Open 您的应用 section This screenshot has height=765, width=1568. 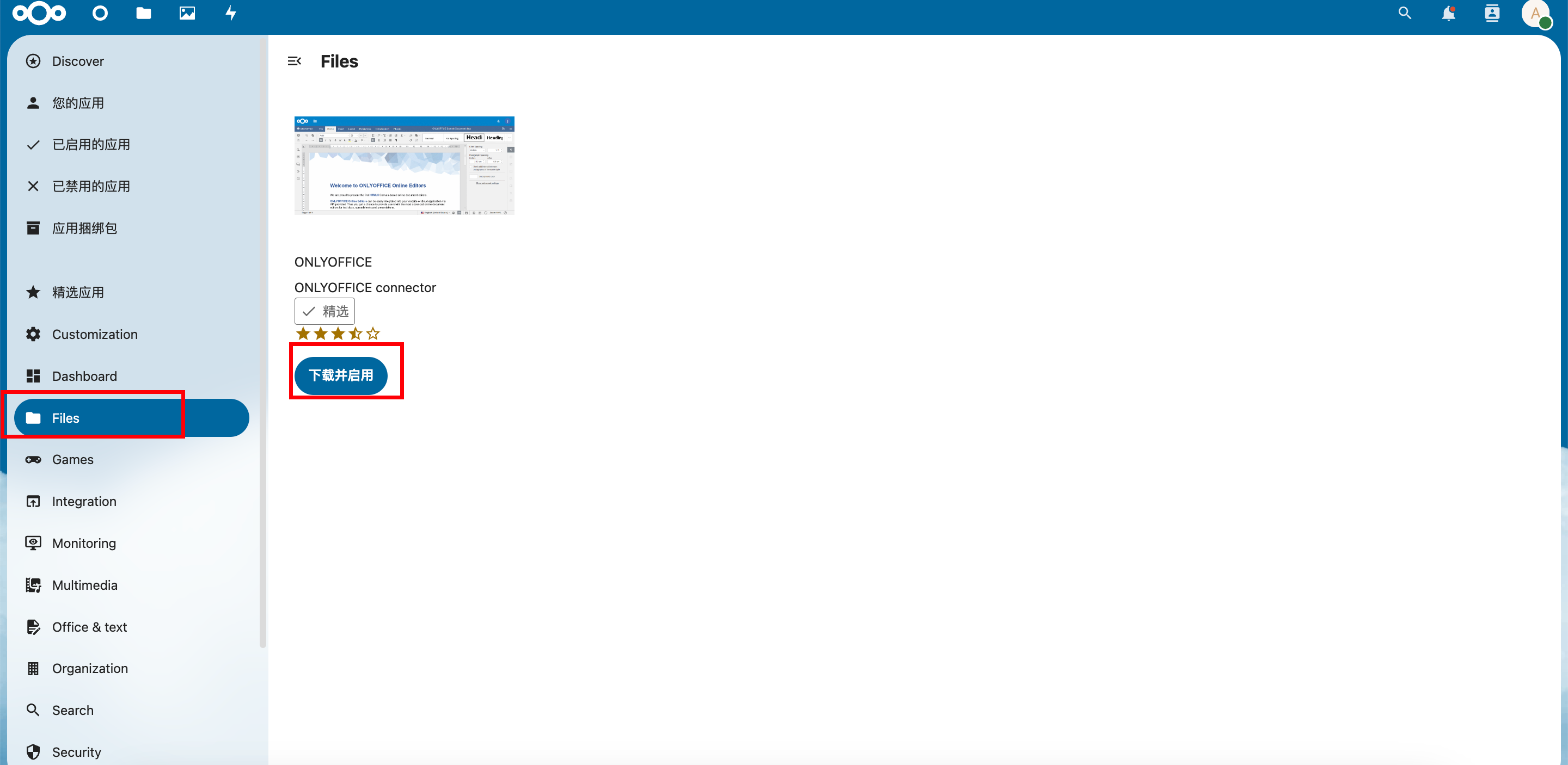(x=131, y=103)
